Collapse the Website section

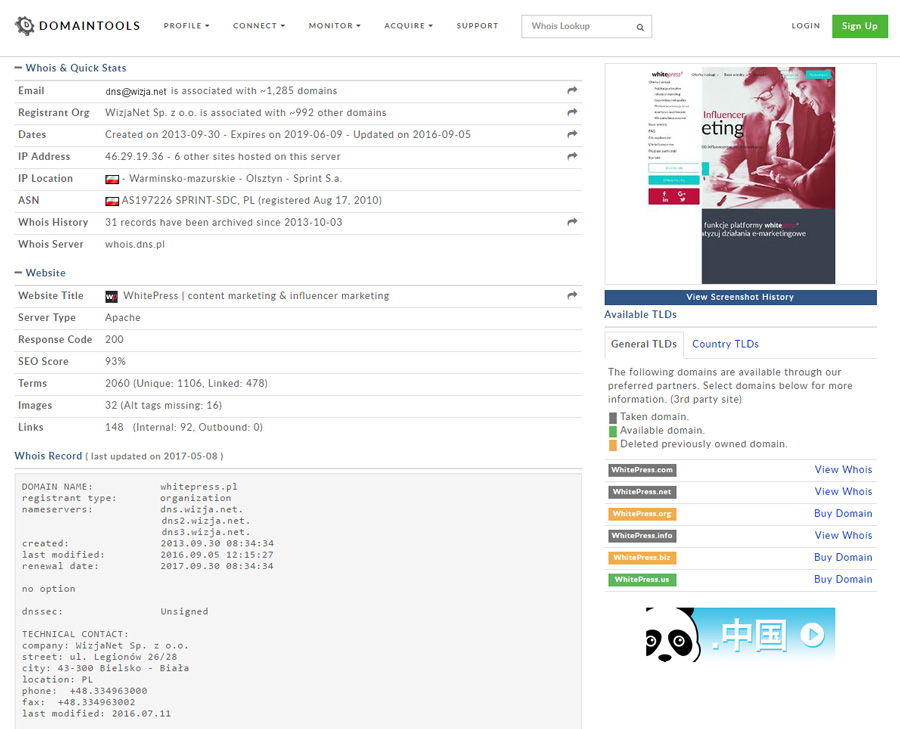click(19, 273)
